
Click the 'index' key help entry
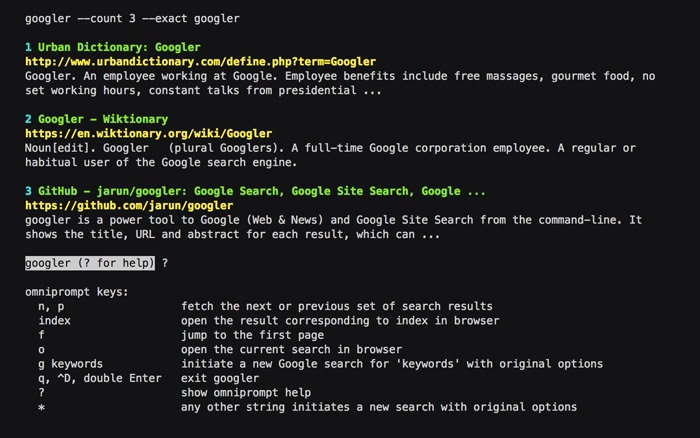click(54, 321)
